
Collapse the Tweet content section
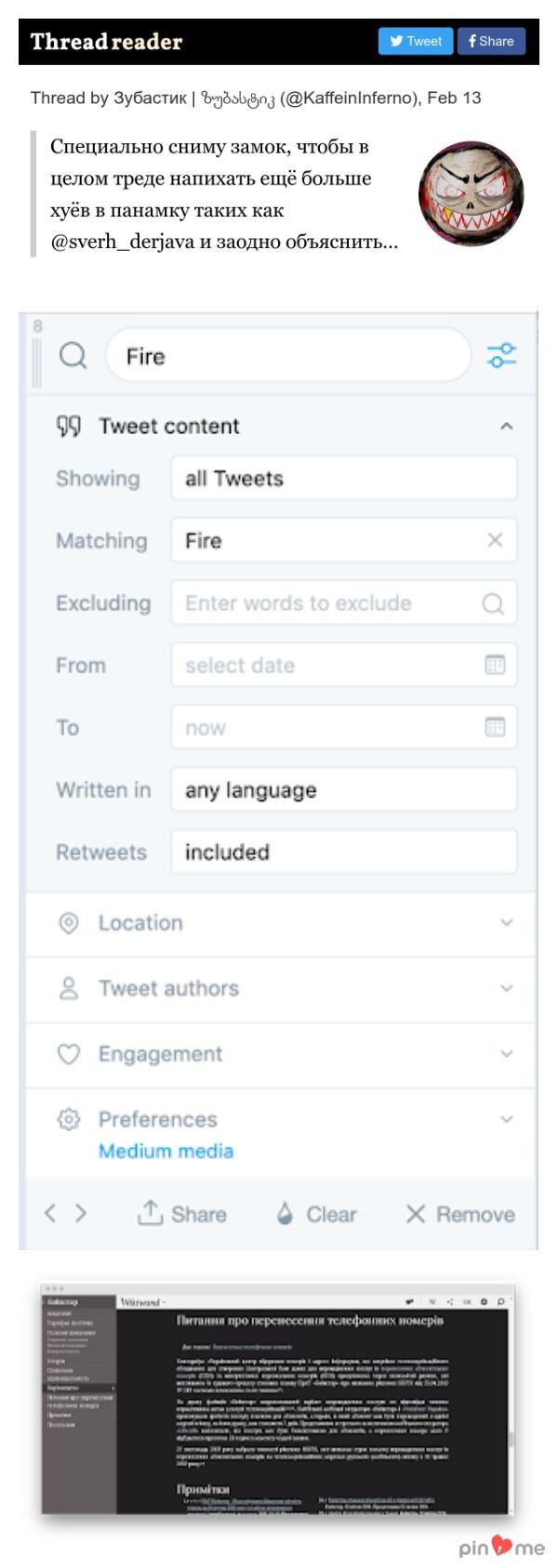[506, 427]
